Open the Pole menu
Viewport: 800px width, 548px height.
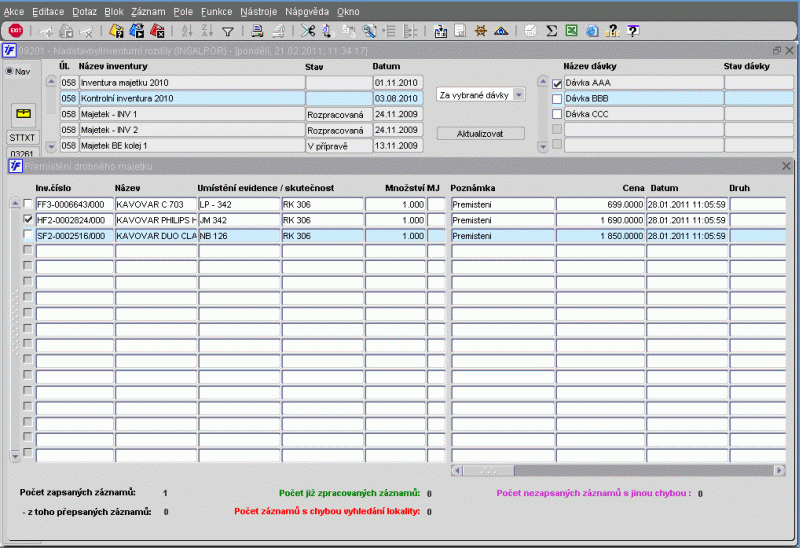(x=183, y=12)
